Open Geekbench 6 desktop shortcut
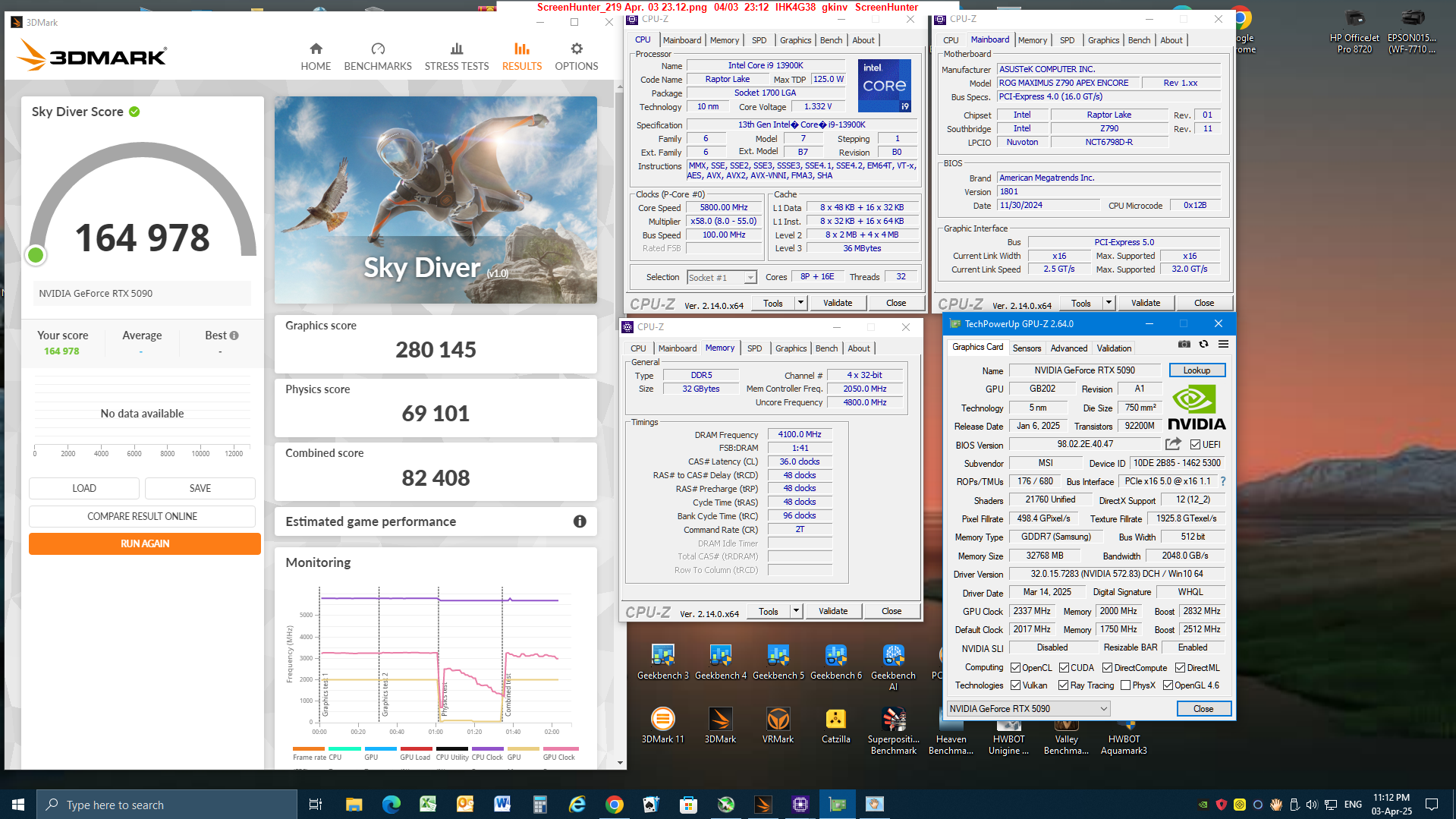 835,662
